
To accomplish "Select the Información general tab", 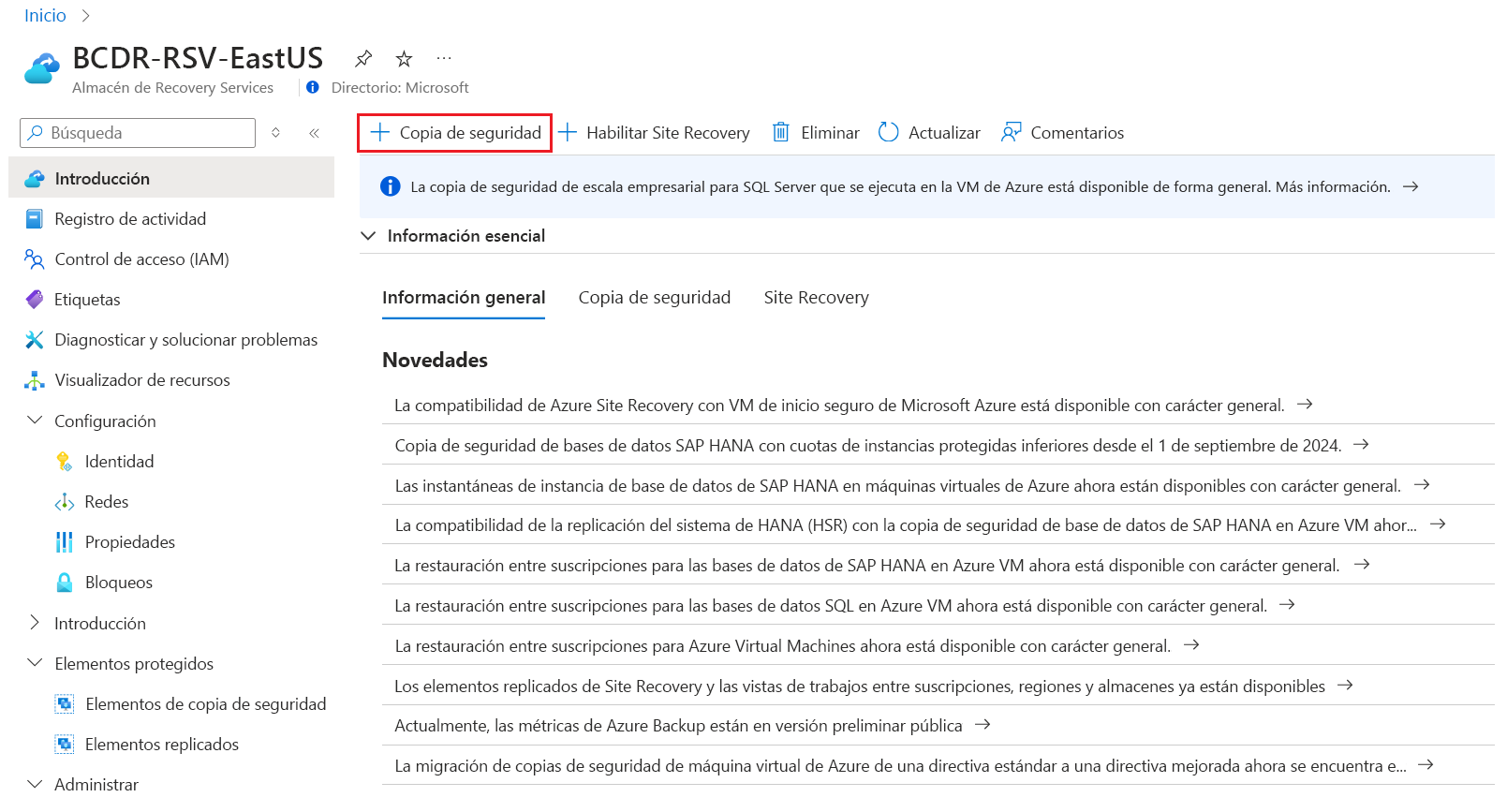I will point(464,298).
